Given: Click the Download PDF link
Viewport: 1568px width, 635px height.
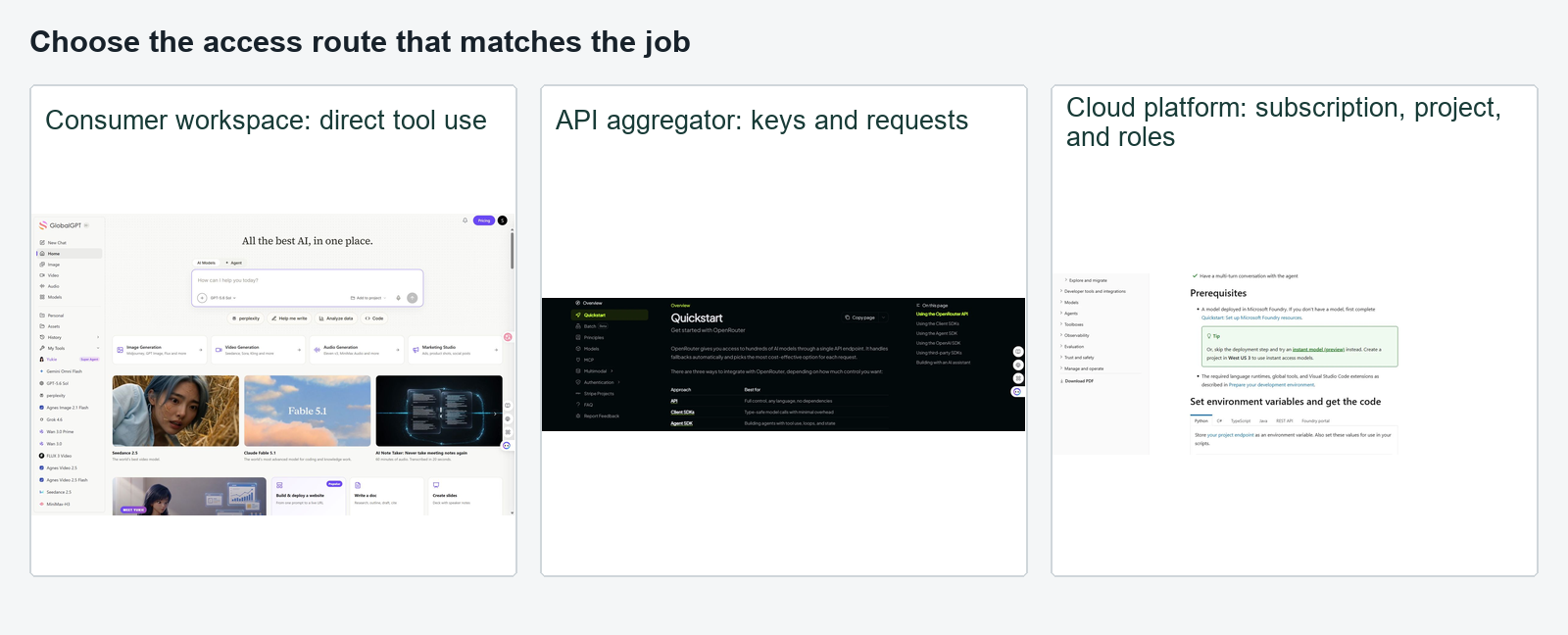Looking at the screenshot, I should [x=1077, y=381].
